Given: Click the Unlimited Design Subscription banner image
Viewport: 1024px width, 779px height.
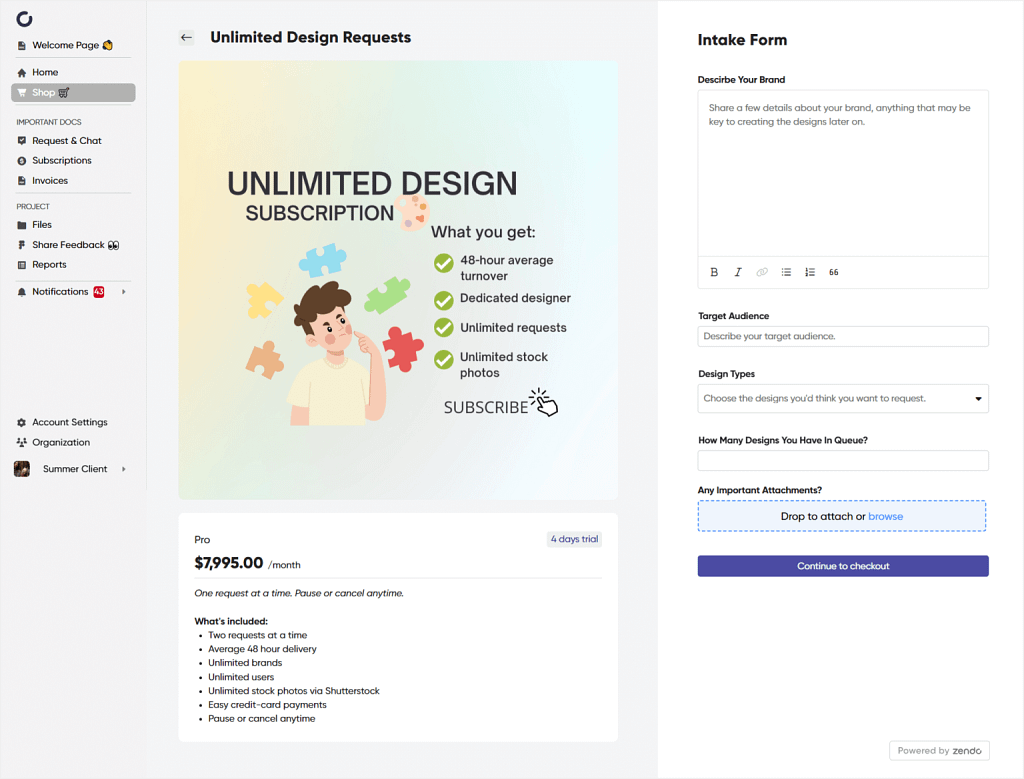Looking at the screenshot, I should (398, 280).
